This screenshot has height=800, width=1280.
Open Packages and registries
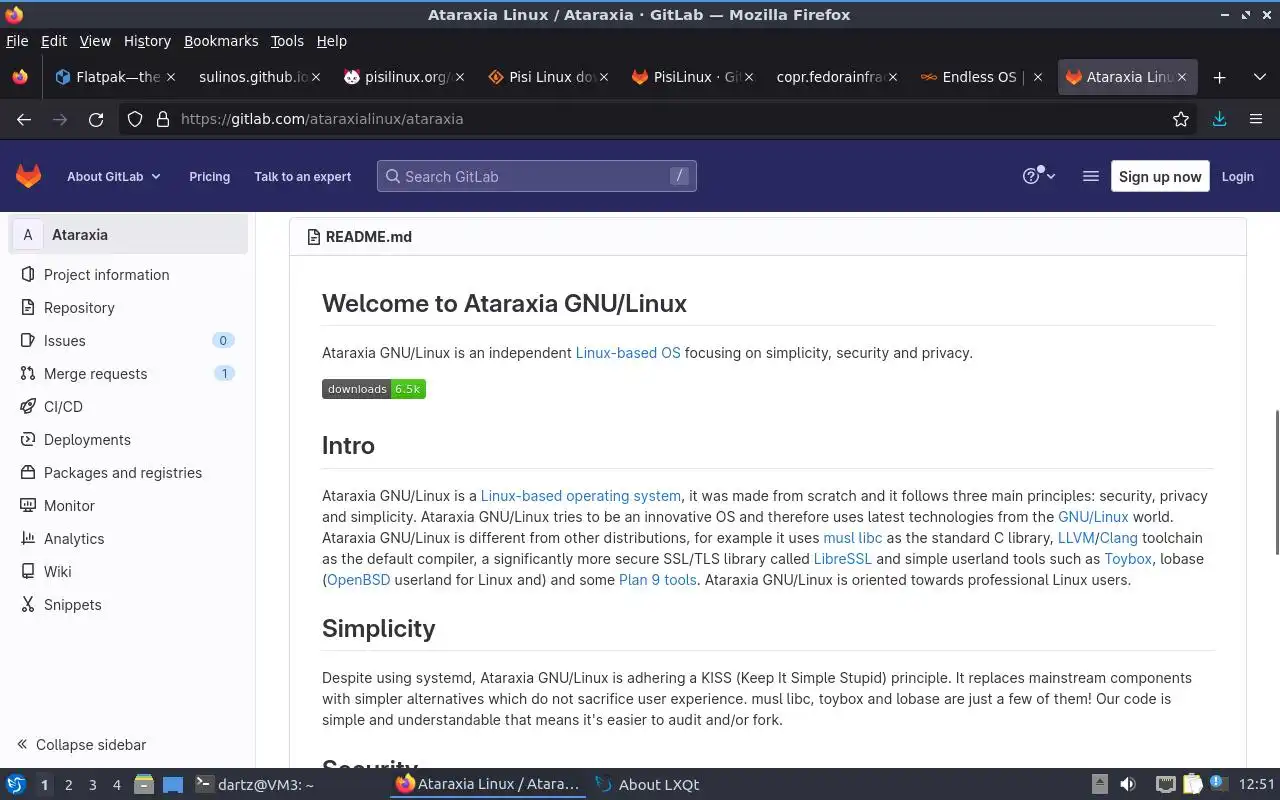128,473
